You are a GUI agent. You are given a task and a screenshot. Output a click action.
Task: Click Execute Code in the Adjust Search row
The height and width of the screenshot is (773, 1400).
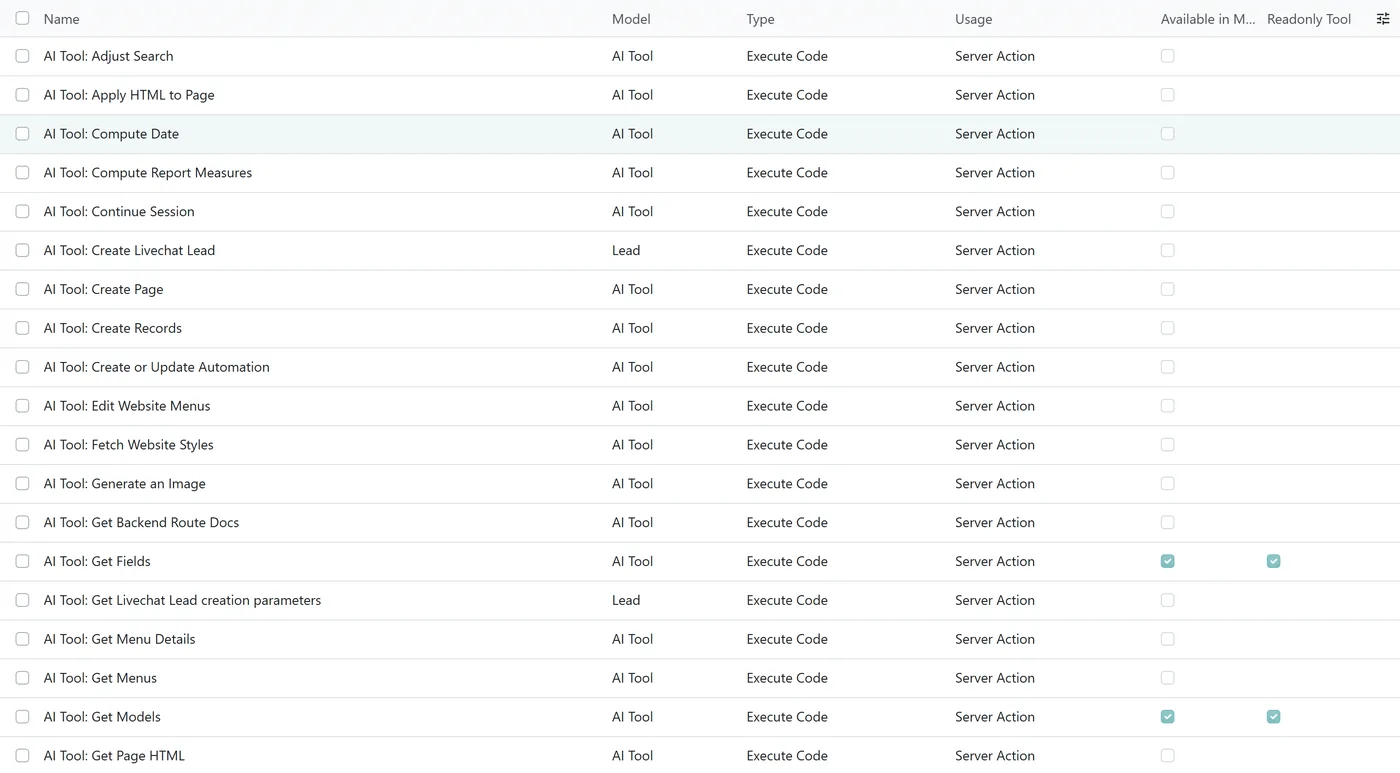tap(787, 56)
